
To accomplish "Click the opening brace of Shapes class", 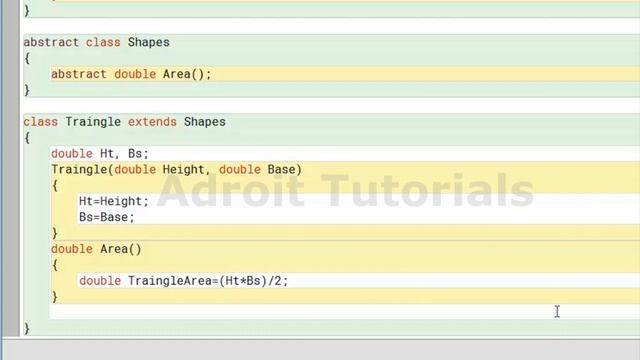I will (x=27, y=58).
